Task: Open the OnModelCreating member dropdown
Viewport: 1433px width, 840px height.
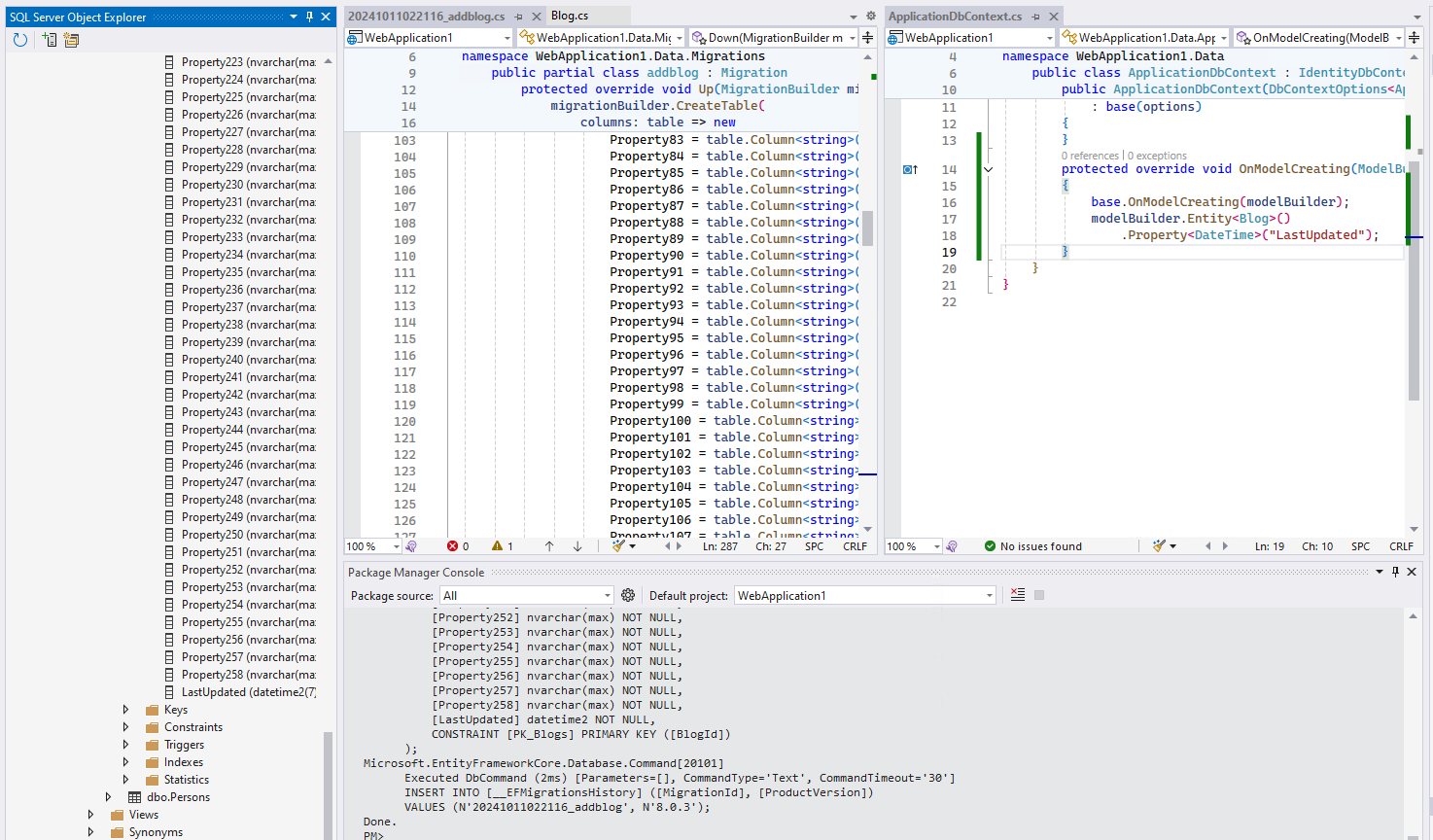Action: click(1319, 38)
